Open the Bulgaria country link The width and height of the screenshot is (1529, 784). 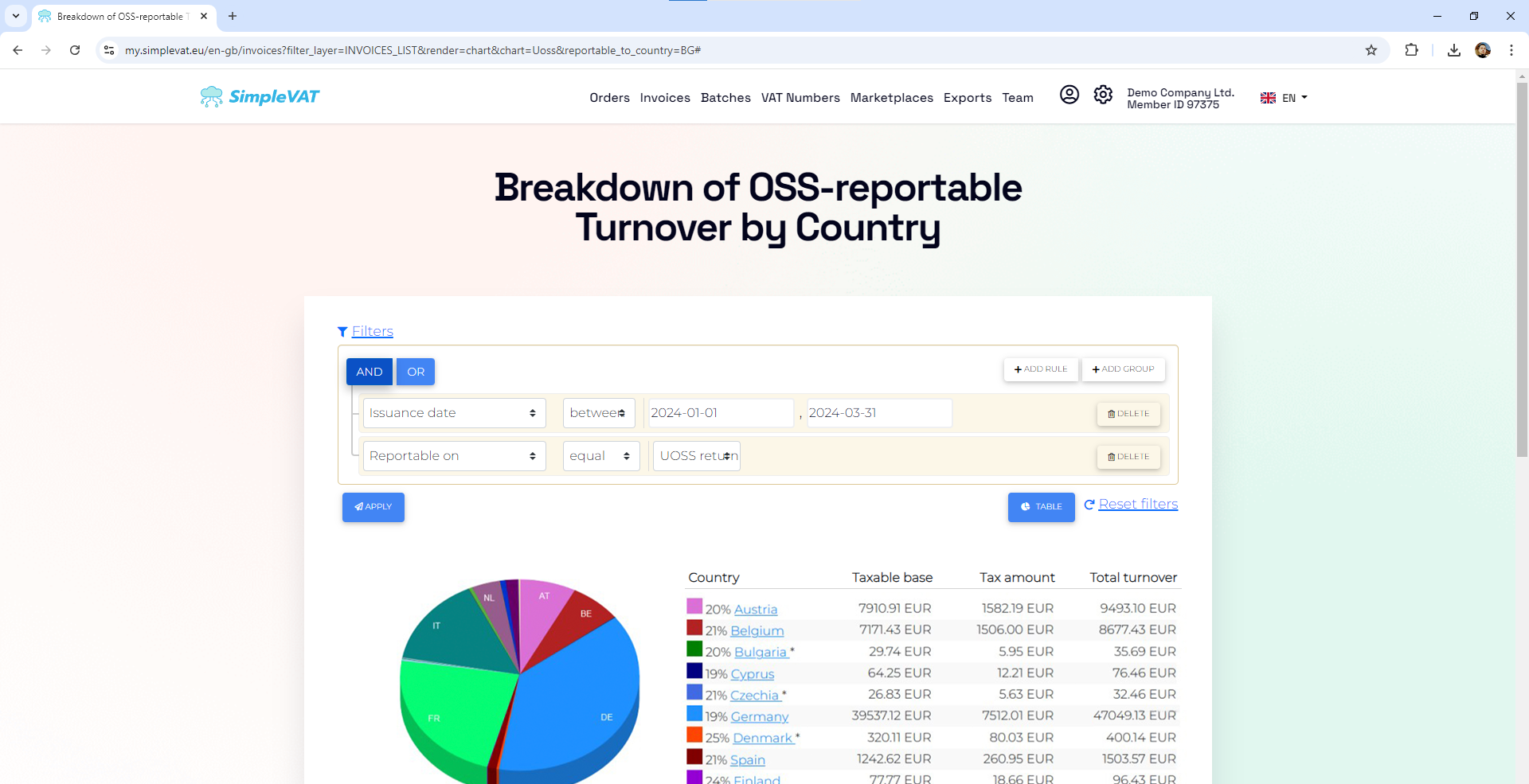[761, 652]
